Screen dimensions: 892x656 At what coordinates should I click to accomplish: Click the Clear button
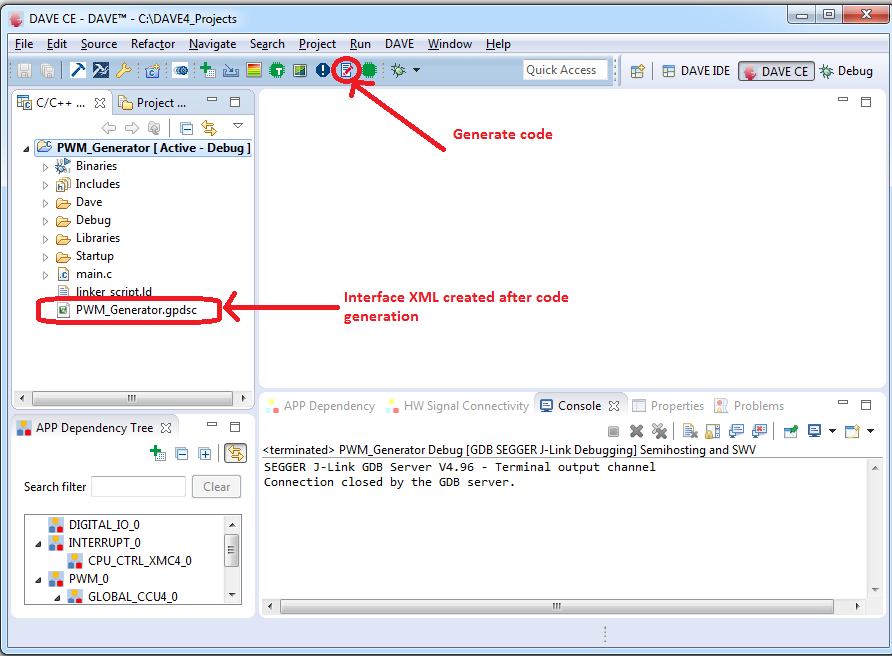click(217, 487)
